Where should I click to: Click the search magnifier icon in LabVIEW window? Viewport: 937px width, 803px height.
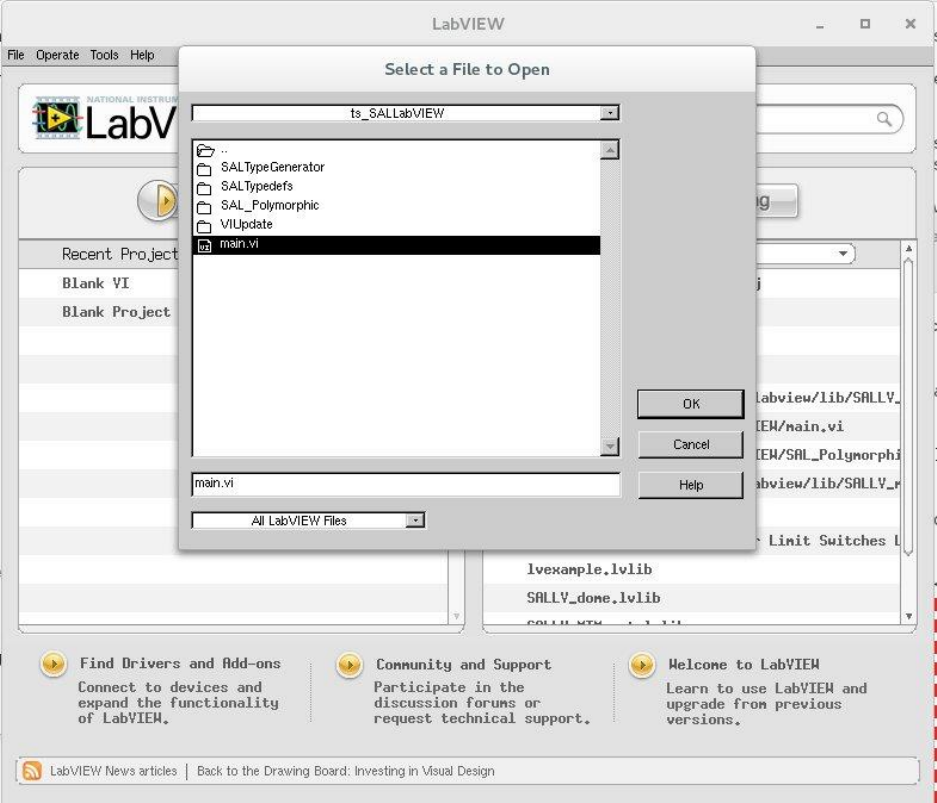(x=884, y=119)
